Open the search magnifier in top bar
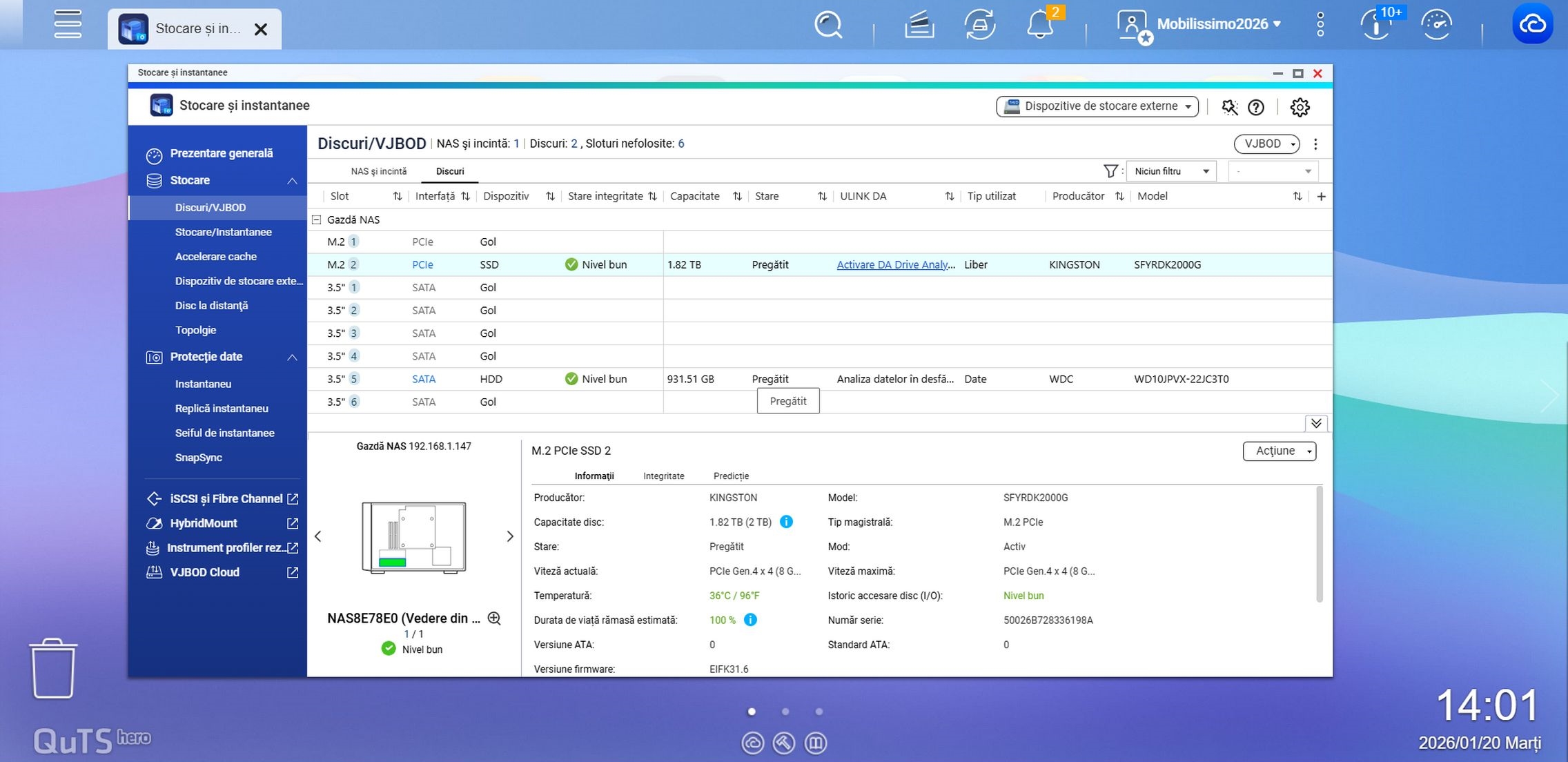The height and width of the screenshot is (762, 1568). [x=827, y=25]
